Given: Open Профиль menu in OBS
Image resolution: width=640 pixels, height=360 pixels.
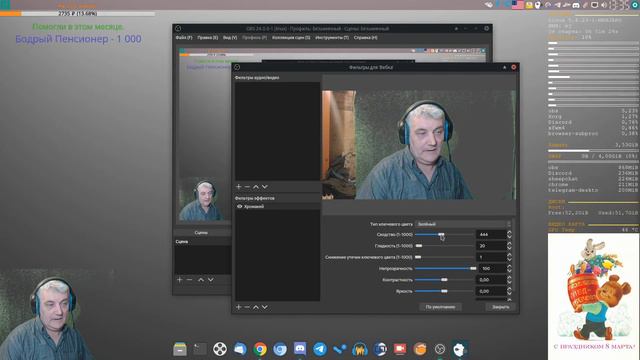Looking at the screenshot, I should point(254,38).
